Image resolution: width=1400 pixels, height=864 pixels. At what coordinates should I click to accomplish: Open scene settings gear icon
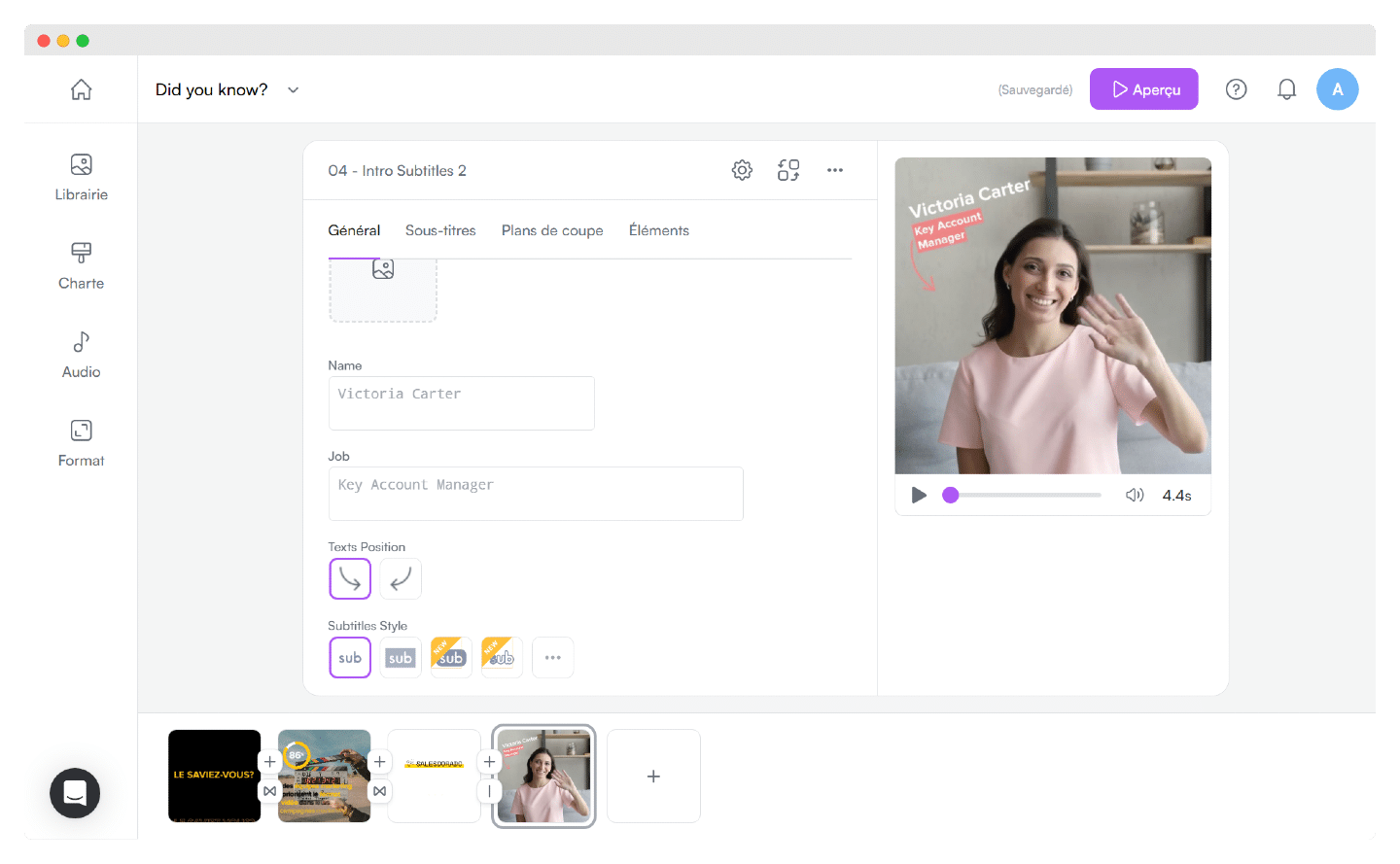(742, 170)
